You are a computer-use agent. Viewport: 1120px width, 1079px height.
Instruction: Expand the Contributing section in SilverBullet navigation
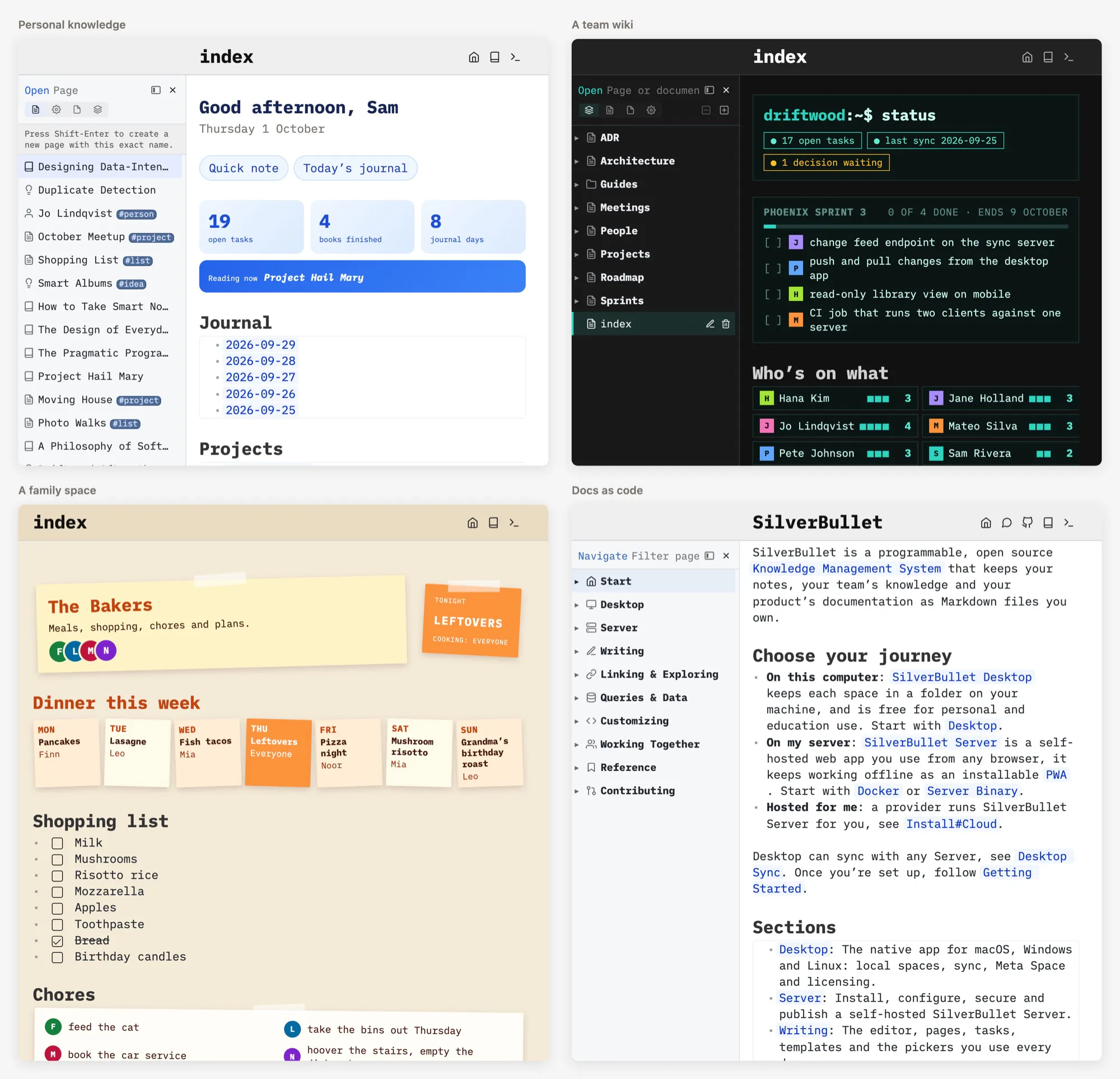[577, 791]
